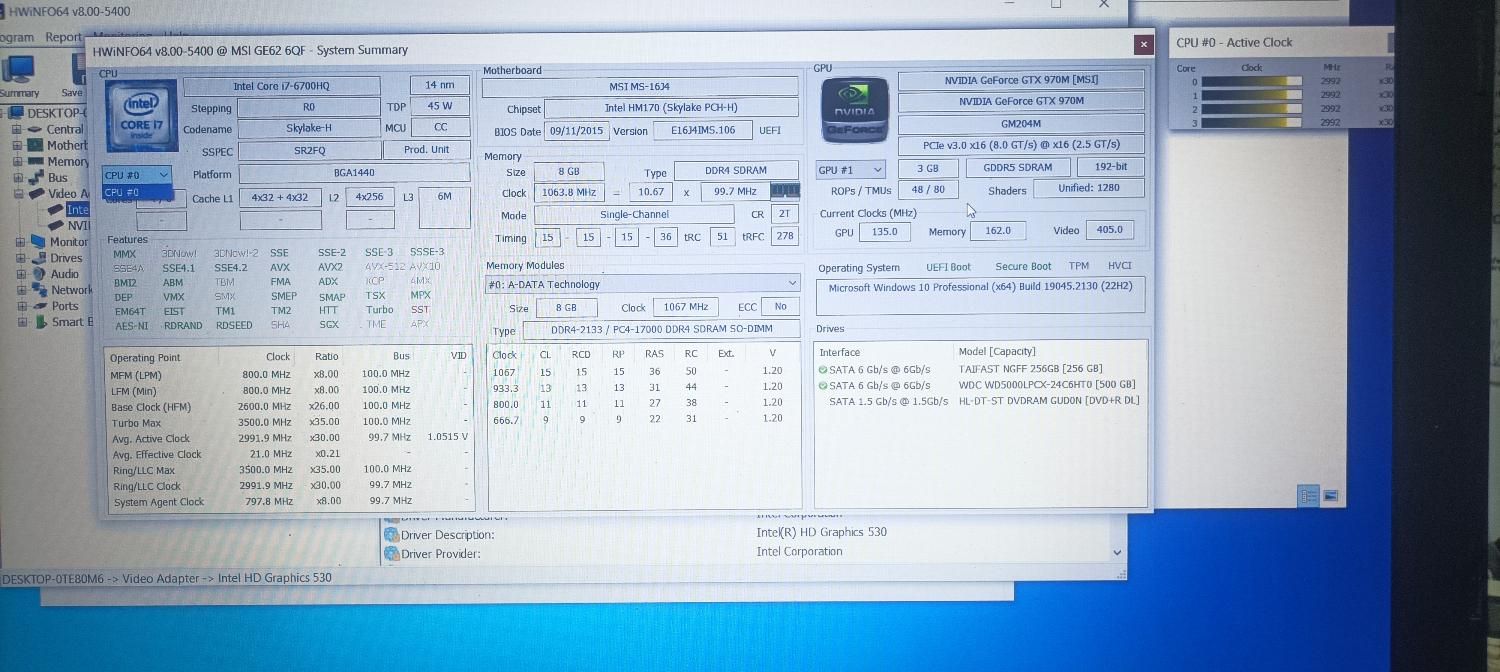Click green status icon for WDC drive
The height and width of the screenshot is (672, 1500).
823,385
